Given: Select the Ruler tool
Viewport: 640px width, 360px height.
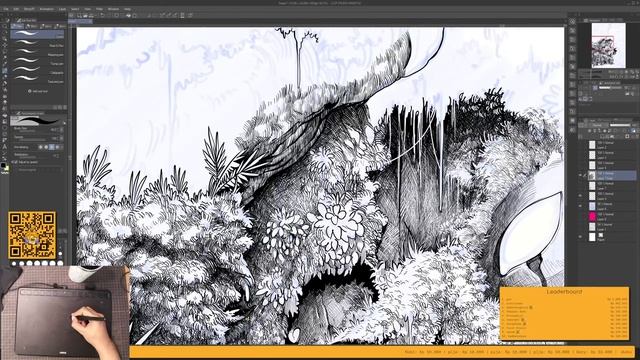Looking at the screenshot, I should (5, 140).
